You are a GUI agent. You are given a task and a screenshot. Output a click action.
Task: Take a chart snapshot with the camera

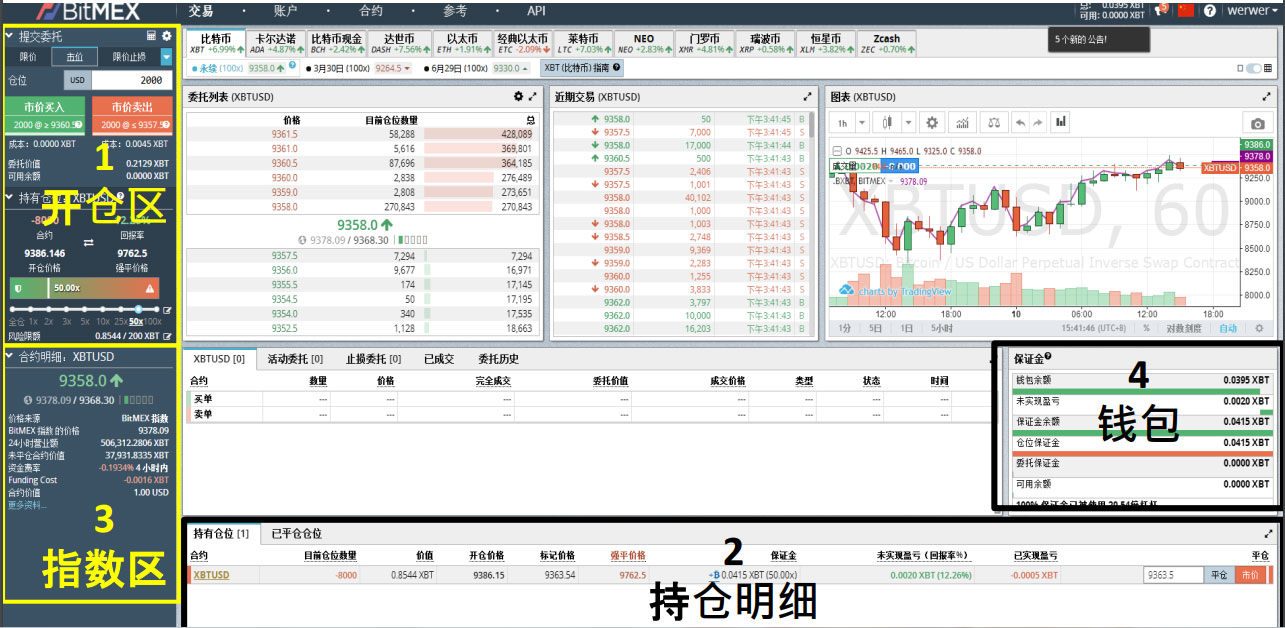point(1257,123)
